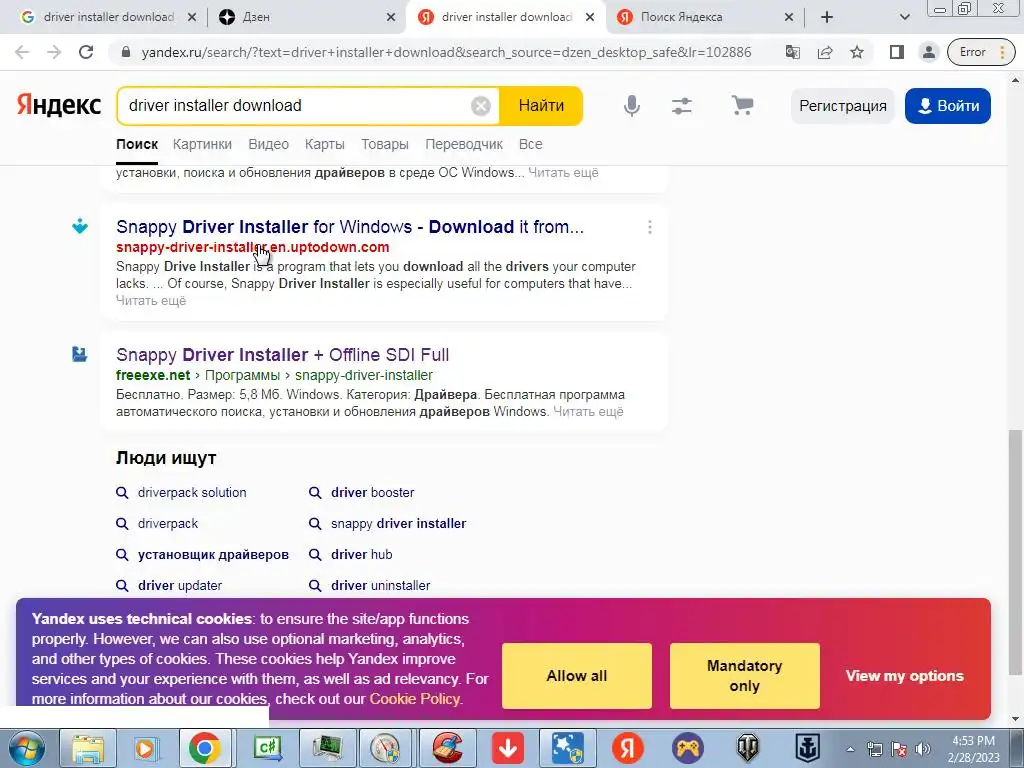Expand Читать ещё on topmost partial result
Viewport: 1024px width, 768px height.
(x=563, y=172)
